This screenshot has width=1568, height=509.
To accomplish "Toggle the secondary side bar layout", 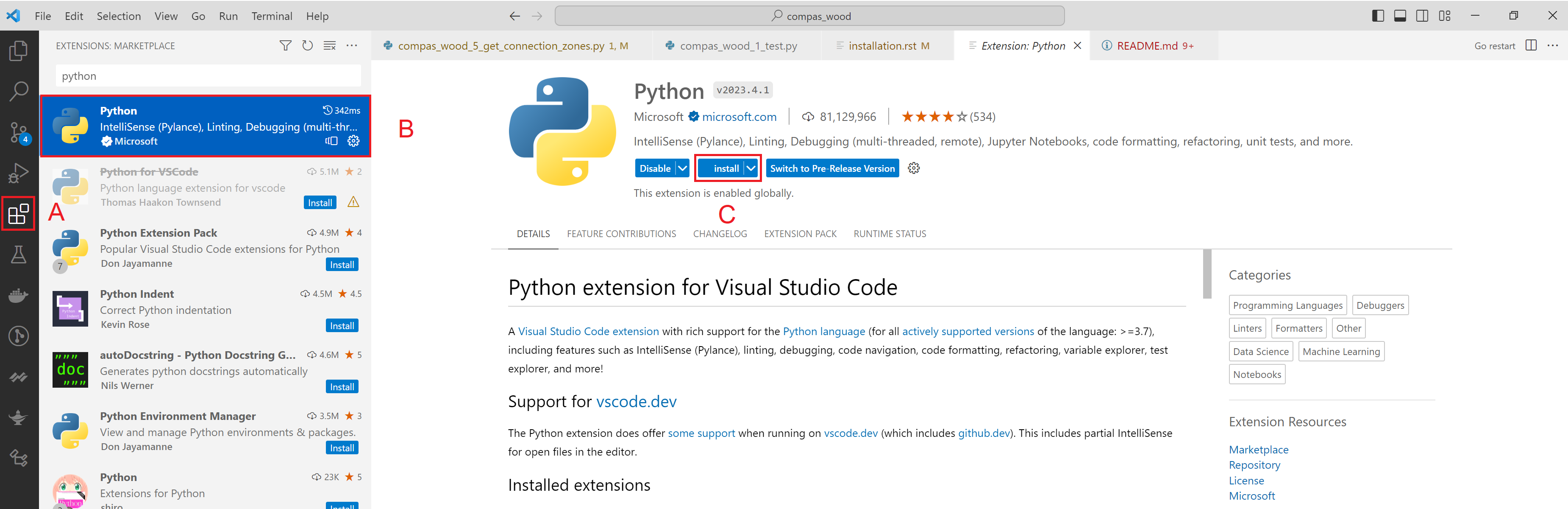I will [1422, 16].
